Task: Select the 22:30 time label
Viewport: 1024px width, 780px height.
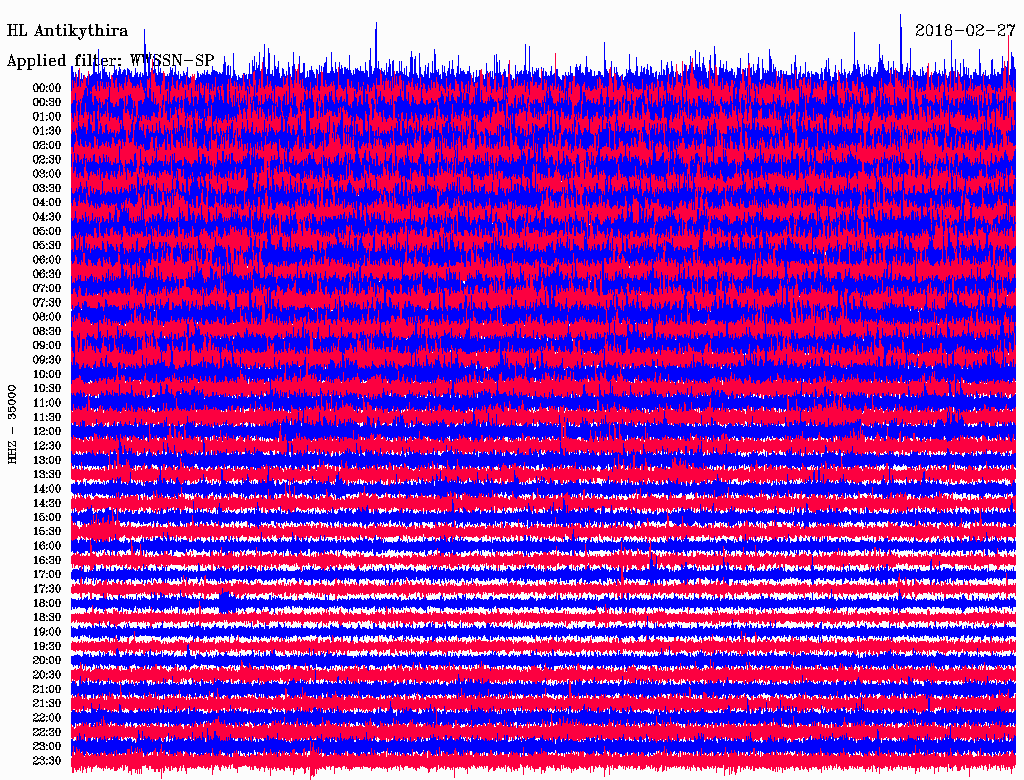Action: pos(47,732)
